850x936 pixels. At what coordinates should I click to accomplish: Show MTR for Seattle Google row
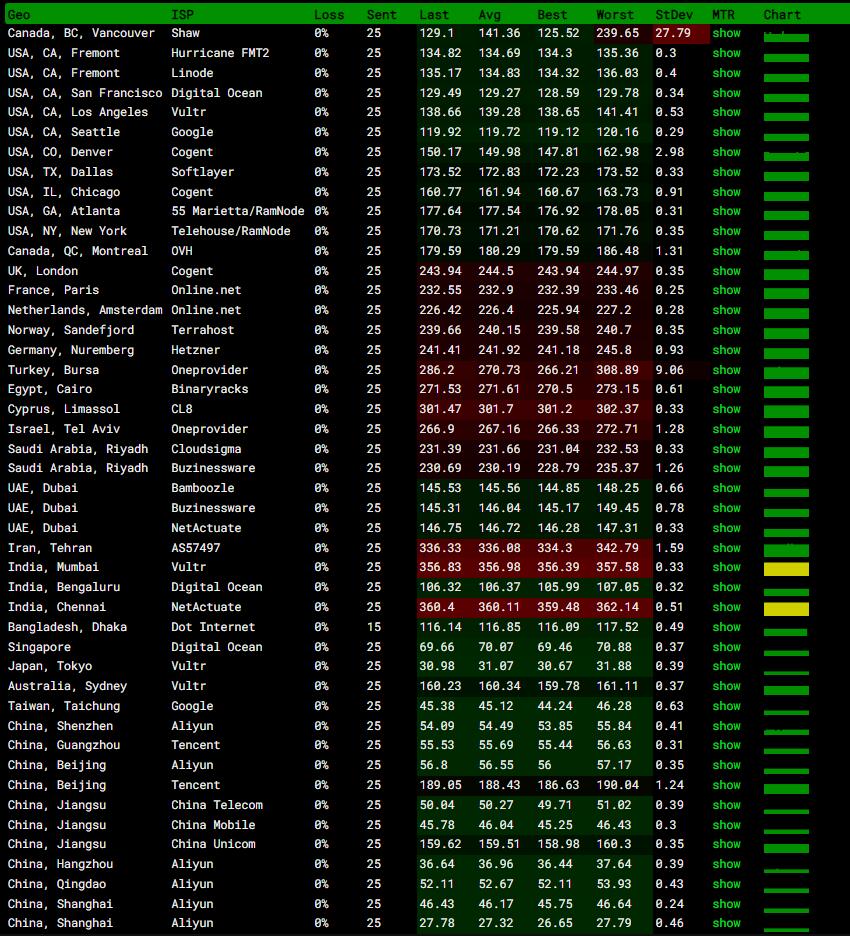(x=726, y=132)
